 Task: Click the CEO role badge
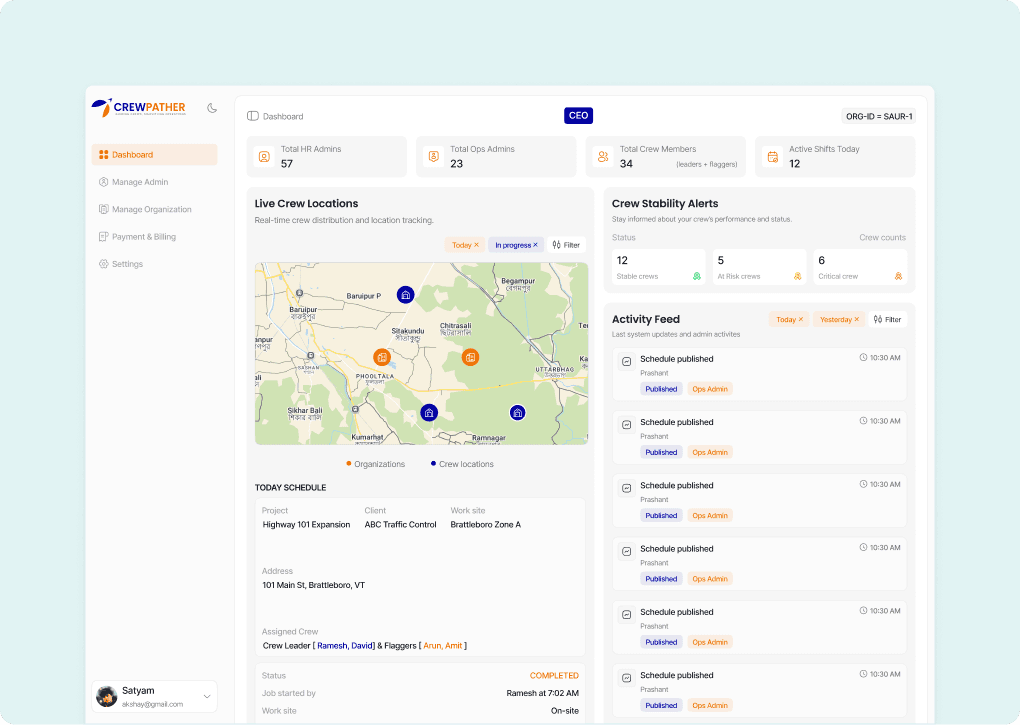point(578,116)
